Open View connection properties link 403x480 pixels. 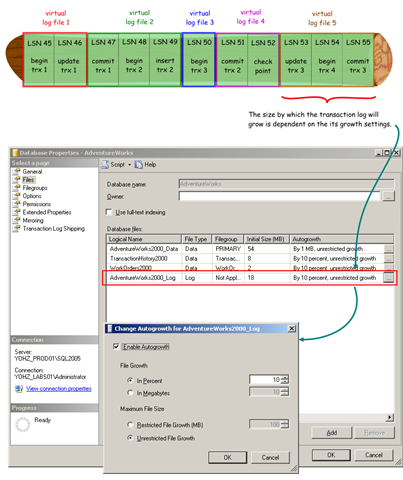(x=59, y=389)
